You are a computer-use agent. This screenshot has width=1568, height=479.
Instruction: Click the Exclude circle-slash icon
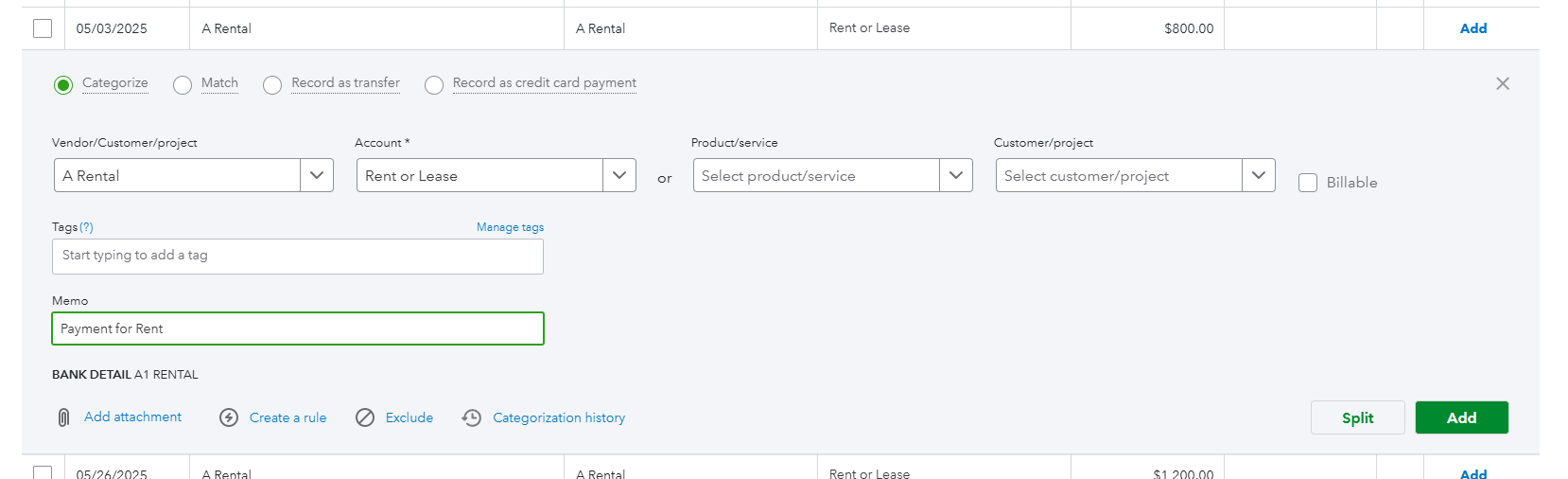365,417
